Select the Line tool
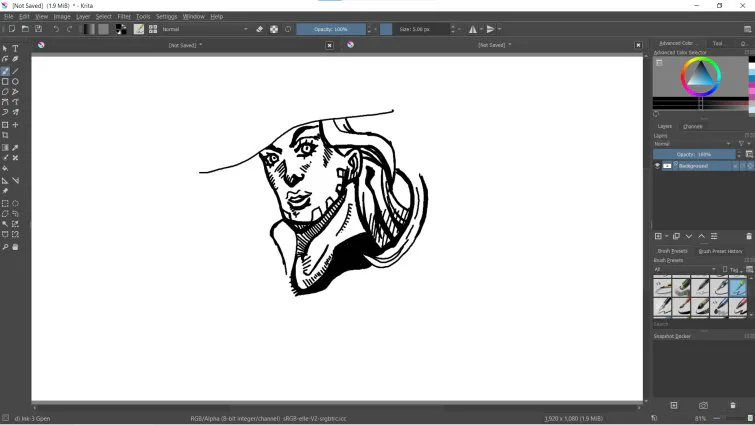Viewport: 755px width, 425px height. click(15, 71)
